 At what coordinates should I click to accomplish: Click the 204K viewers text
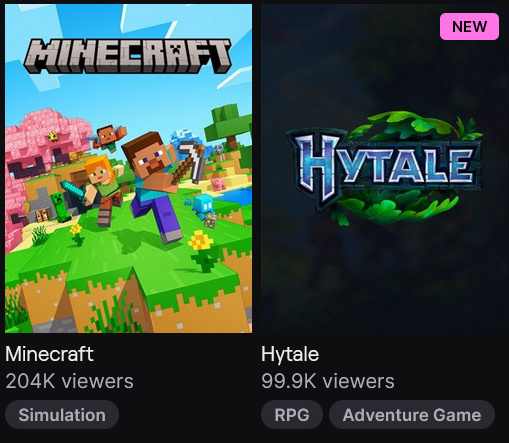[x=69, y=381]
